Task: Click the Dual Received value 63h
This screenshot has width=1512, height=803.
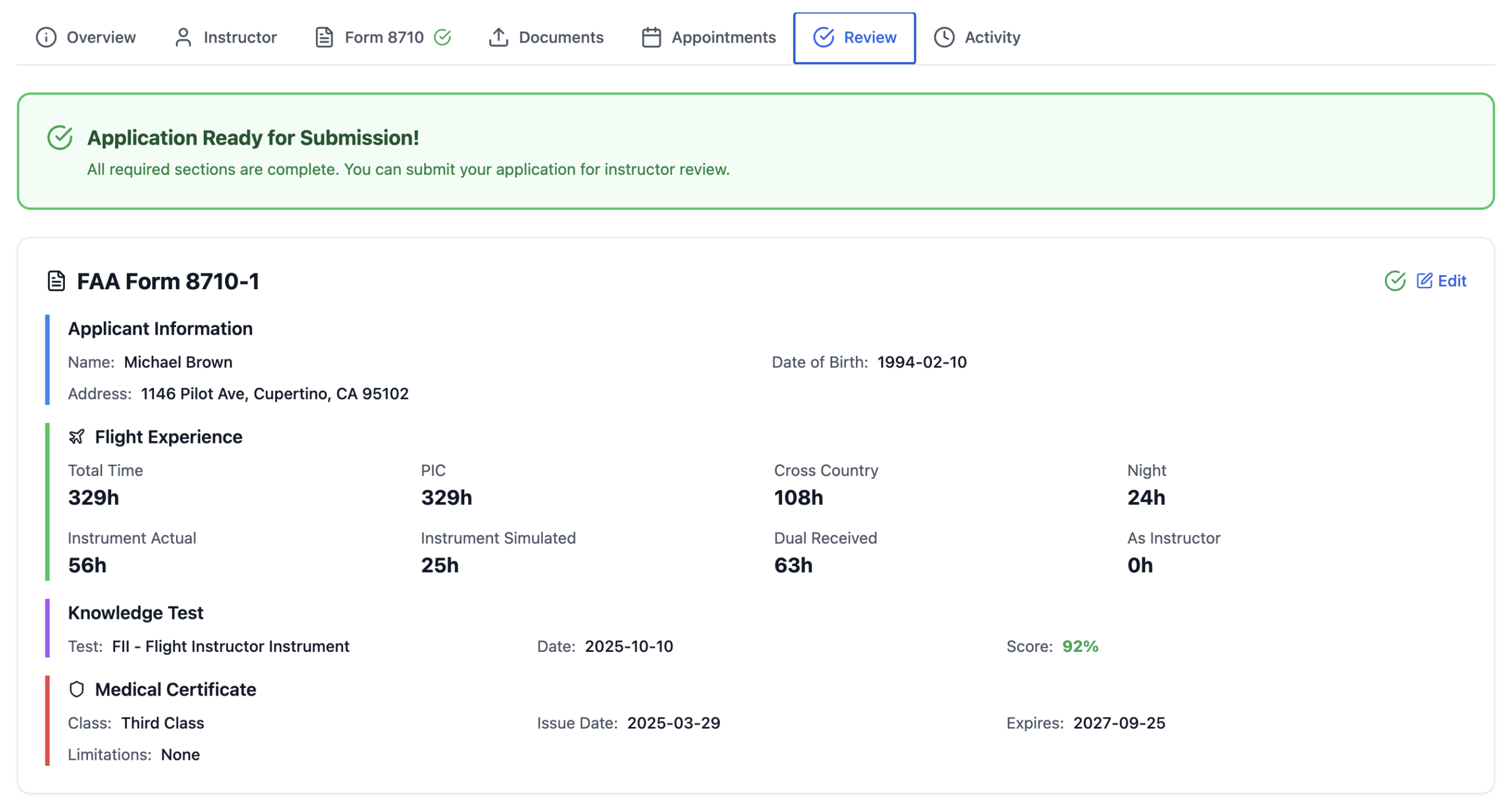Action: (x=793, y=566)
